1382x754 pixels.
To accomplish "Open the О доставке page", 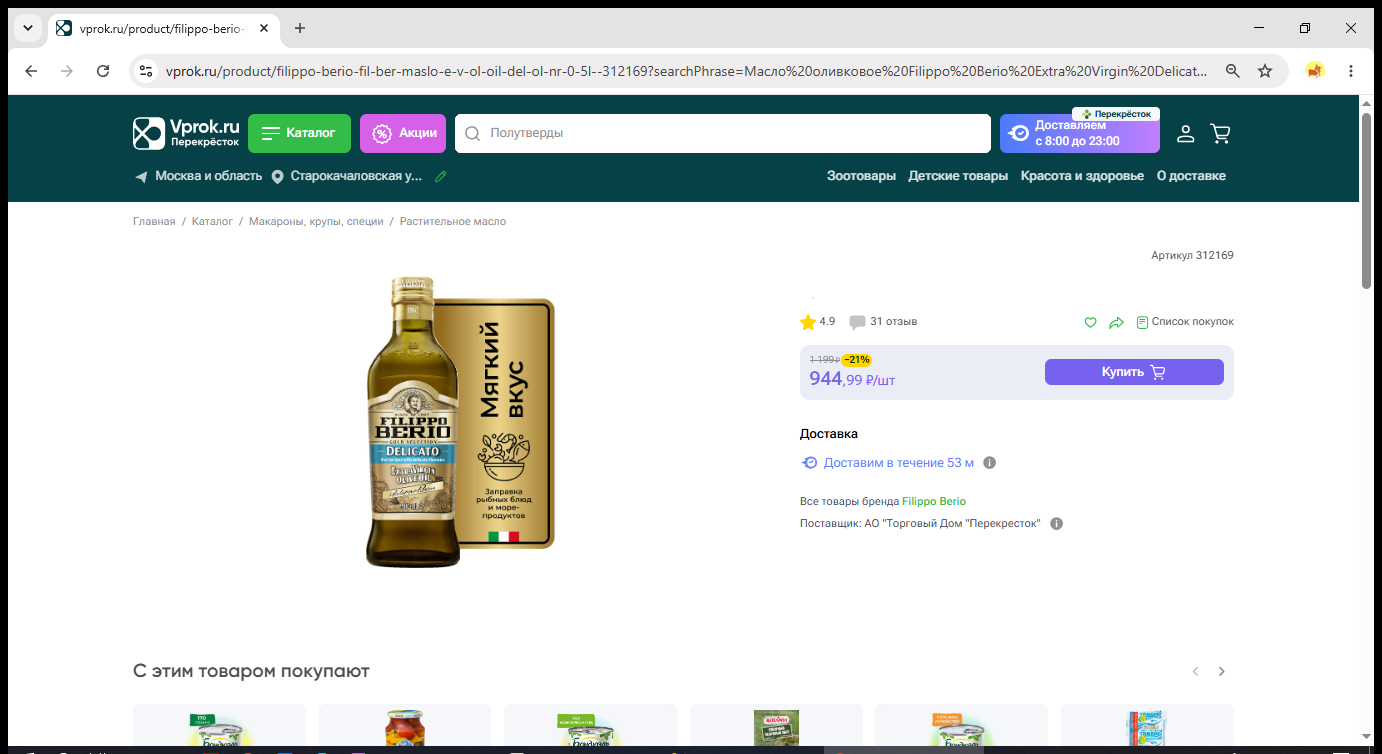I will [x=1191, y=176].
